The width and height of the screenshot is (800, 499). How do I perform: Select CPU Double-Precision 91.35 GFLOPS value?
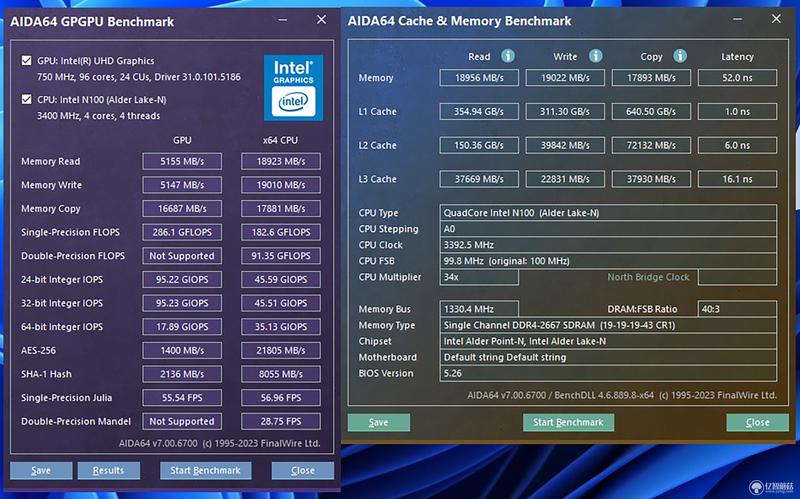[281, 256]
